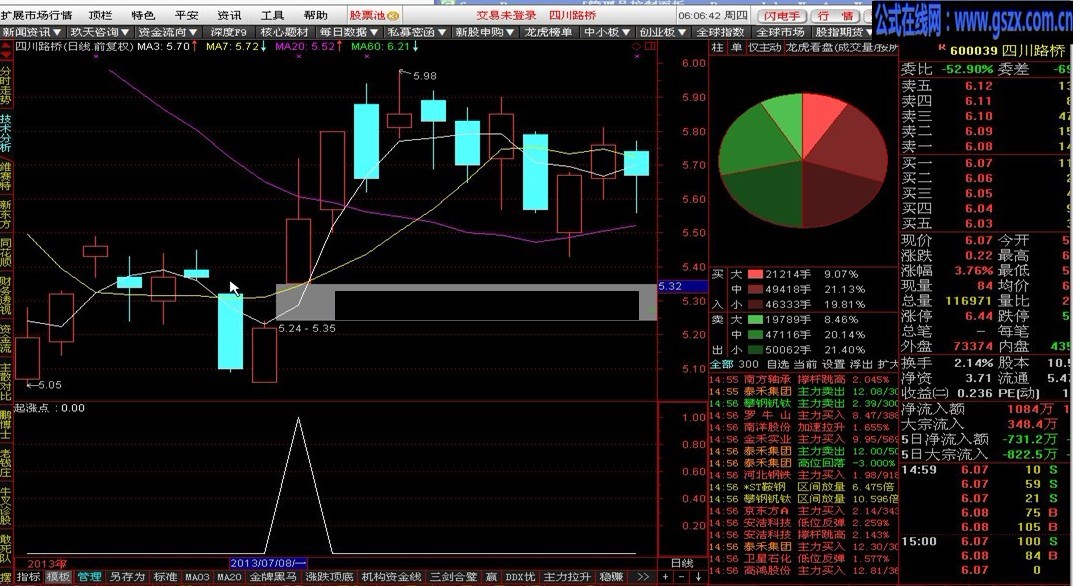Open the 扩展市场行情 menu
Image resolution: width=1073 pixels, height=586 pixels.
click(37, 15)
